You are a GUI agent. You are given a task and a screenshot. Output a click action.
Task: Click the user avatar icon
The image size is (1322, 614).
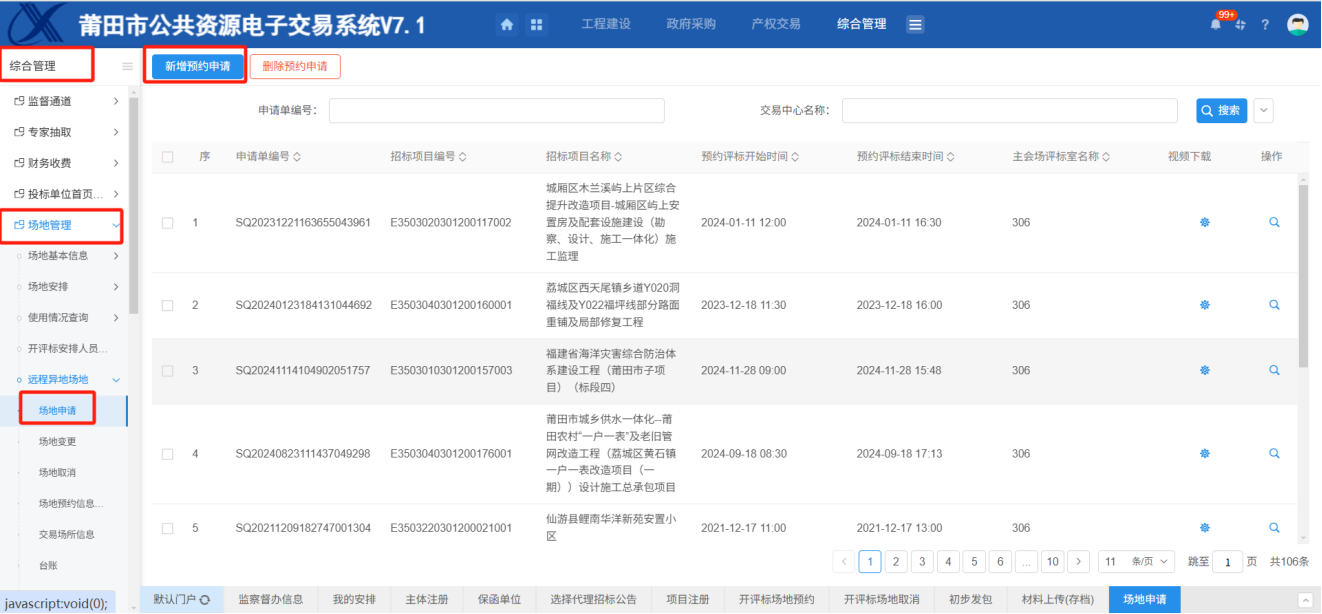pyautogui.click(x=1298, y=25)
